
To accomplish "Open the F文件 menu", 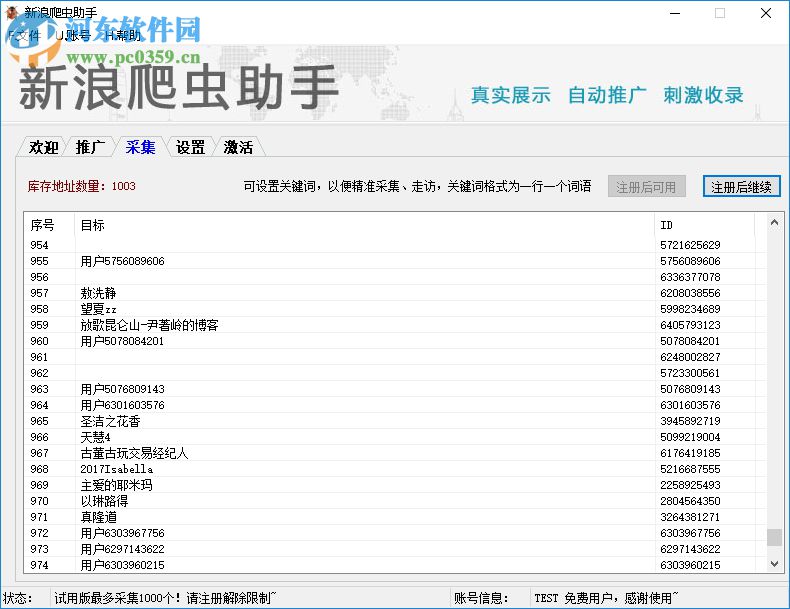I will (x=25, y=35).
